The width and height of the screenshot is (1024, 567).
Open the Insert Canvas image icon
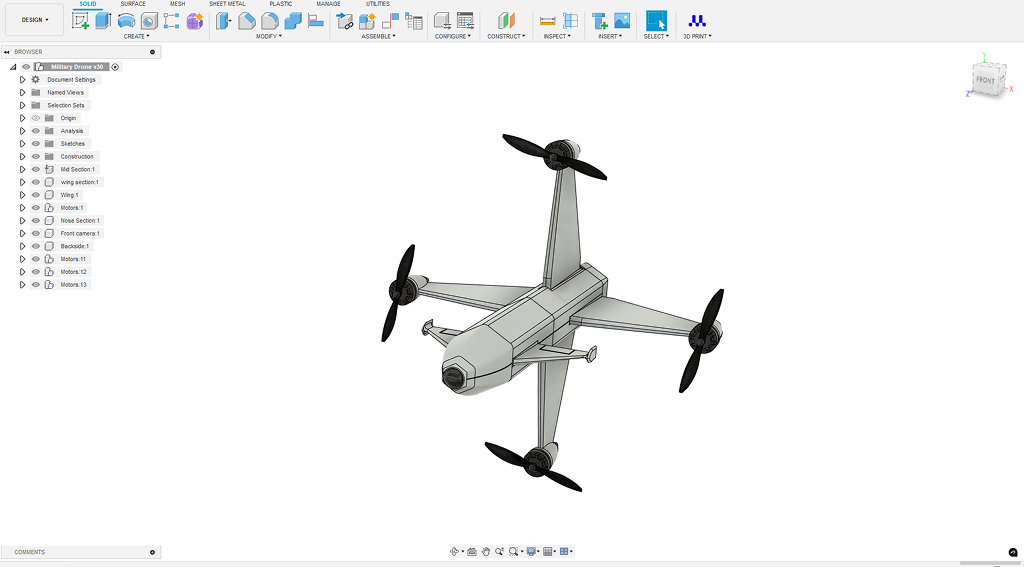[622, 21]
